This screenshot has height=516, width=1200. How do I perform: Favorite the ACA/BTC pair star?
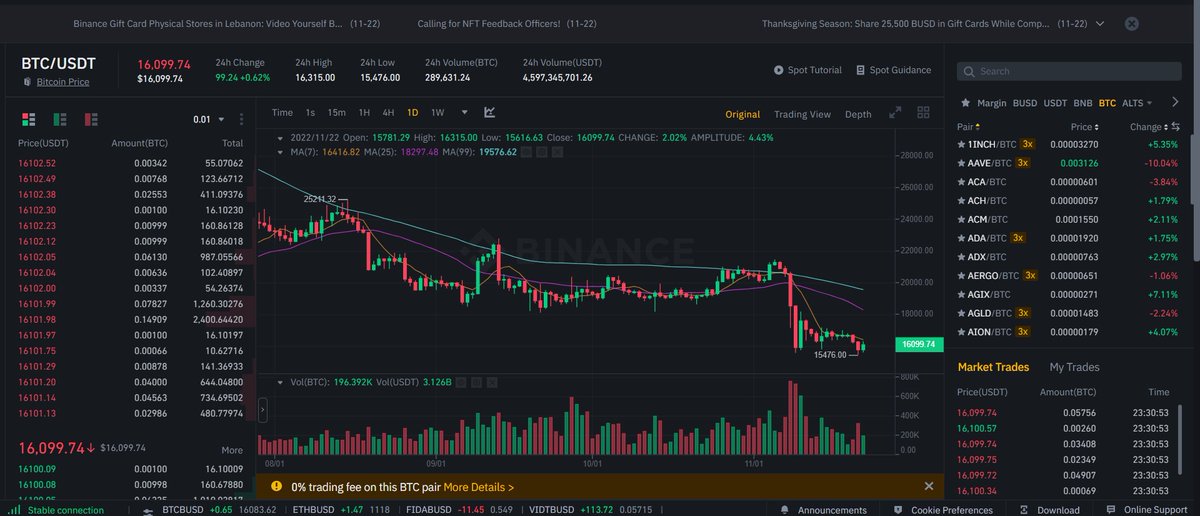(x=962, y=182)
